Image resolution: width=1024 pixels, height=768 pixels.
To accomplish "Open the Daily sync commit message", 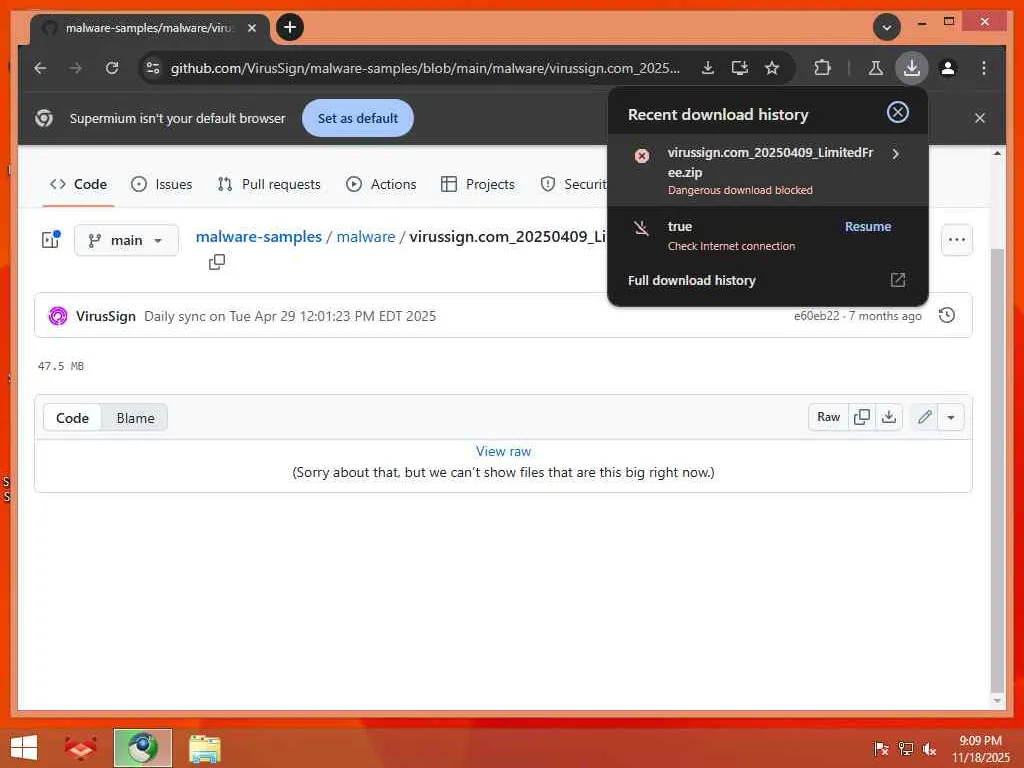I will (289, 316).
